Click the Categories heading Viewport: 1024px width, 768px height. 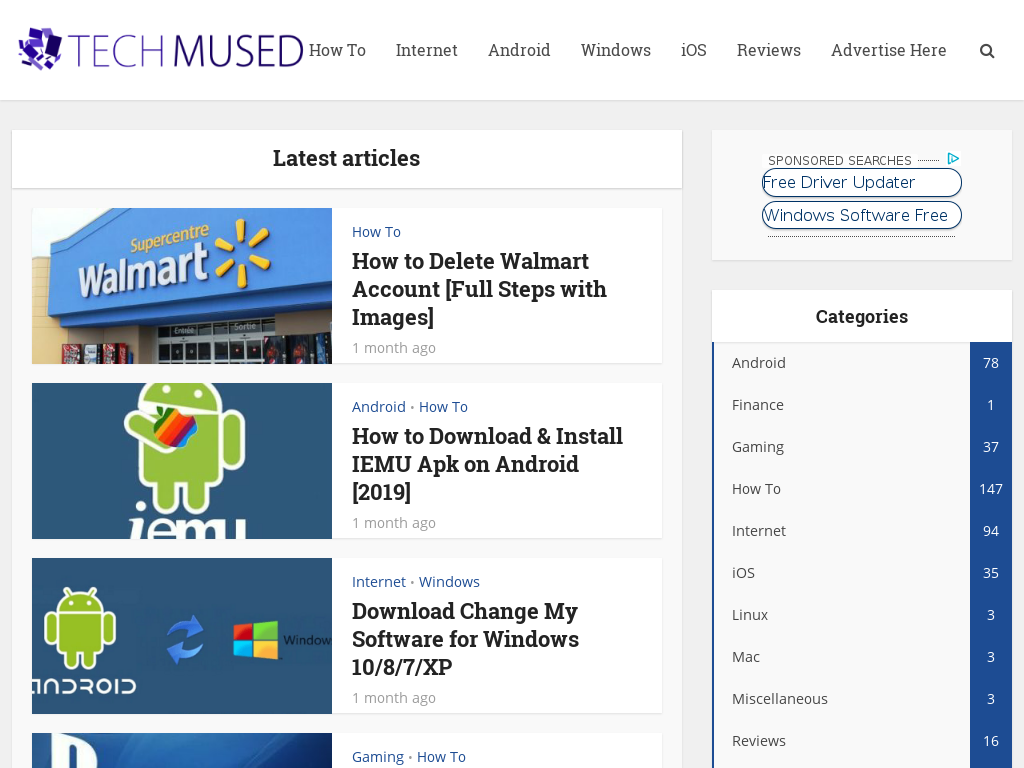(x=861, y=316)
